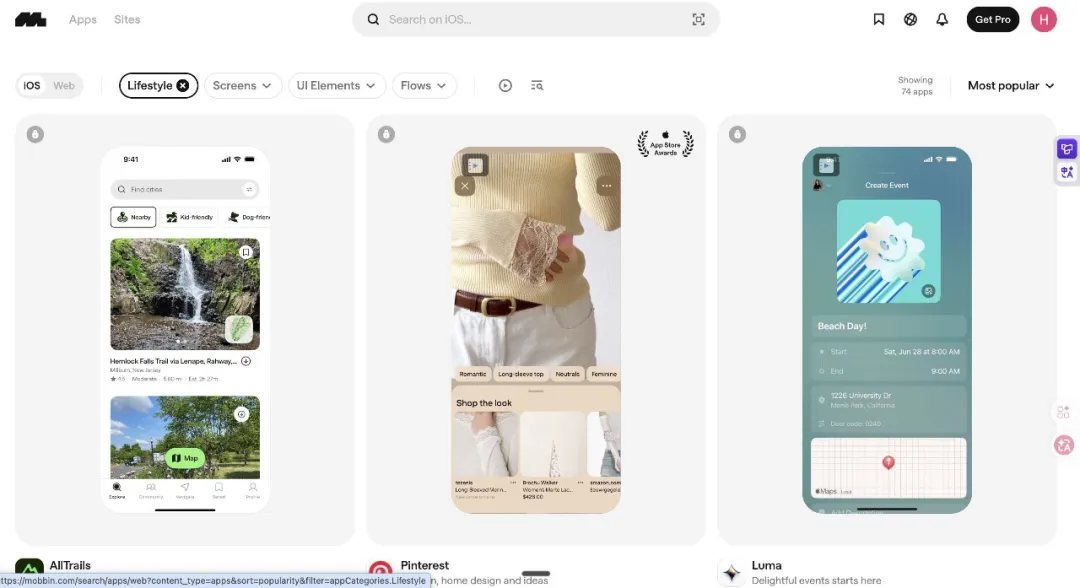Screen dimensions: 1080x588
Task: Click the globe icon in header
Action: tap(910, 19)
